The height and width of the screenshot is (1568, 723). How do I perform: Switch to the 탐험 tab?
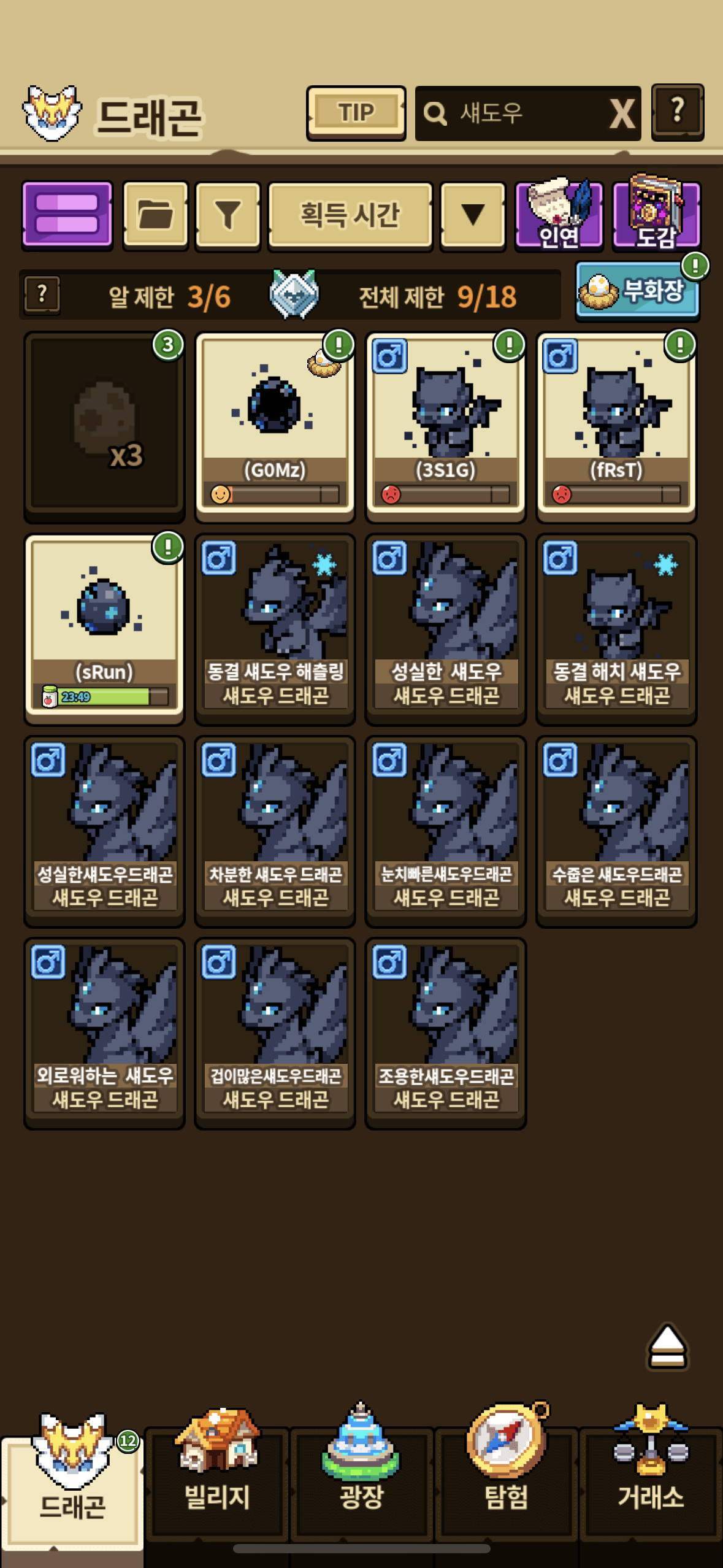click(507, 1485)
